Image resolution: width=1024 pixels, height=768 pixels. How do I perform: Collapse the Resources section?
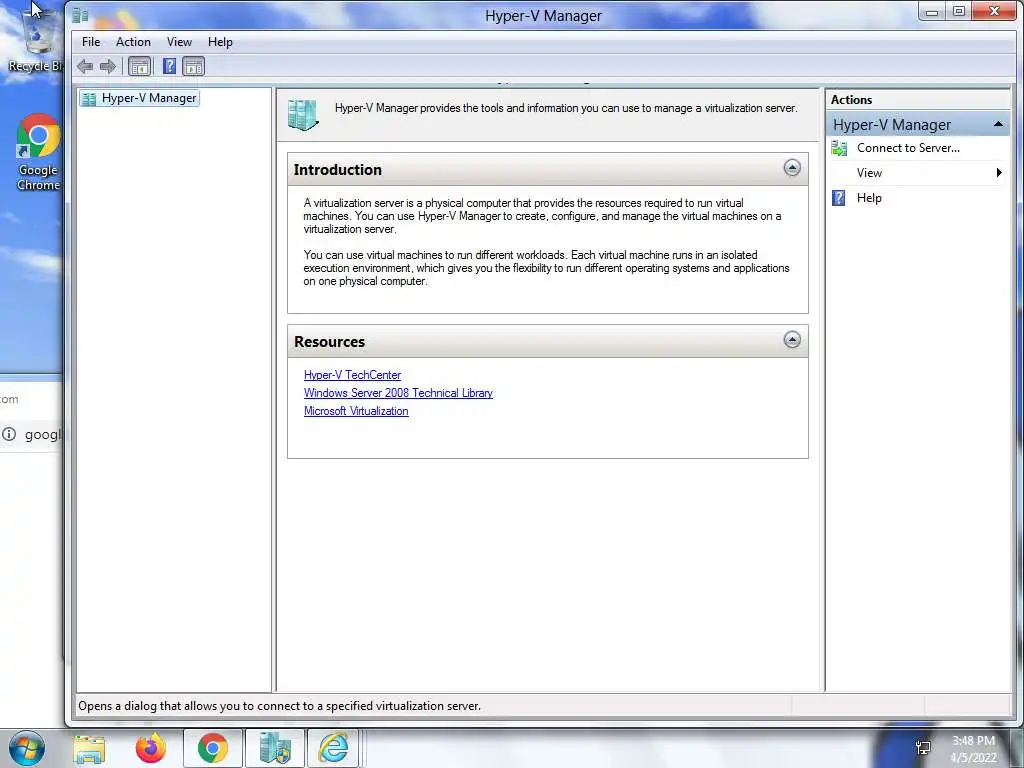click(x=792, y=340)
